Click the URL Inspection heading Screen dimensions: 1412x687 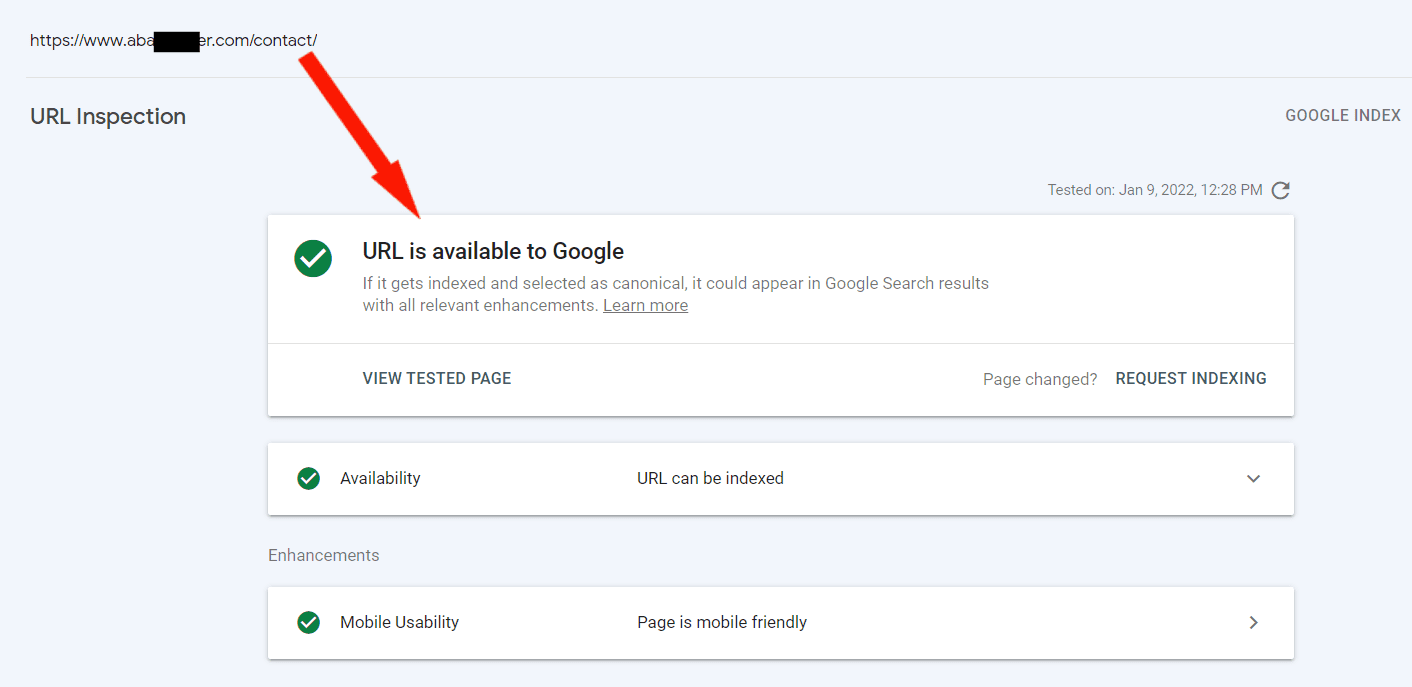coord(108,116)
